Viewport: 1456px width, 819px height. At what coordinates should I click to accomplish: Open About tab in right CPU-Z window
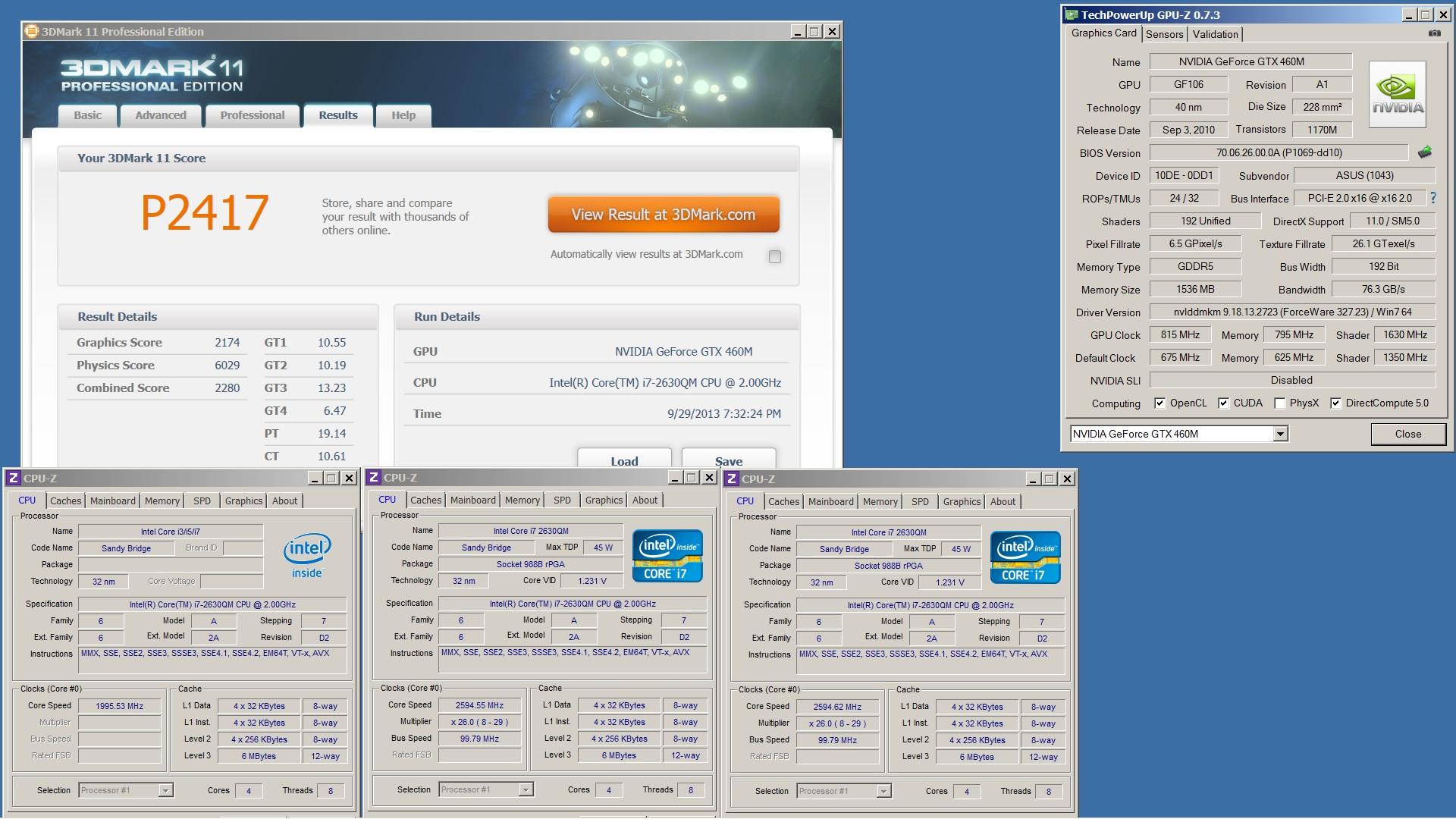1003,501
